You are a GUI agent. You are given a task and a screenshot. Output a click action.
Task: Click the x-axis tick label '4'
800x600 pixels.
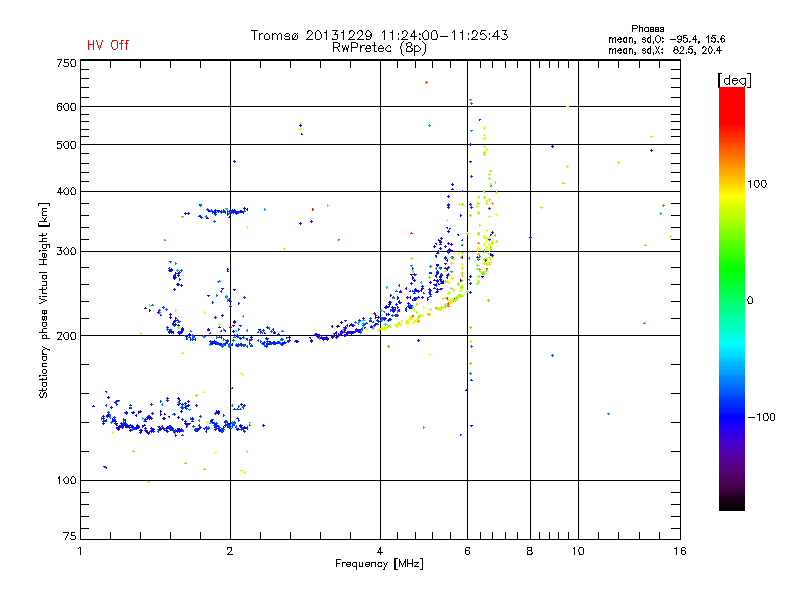(x=380, y=551)
